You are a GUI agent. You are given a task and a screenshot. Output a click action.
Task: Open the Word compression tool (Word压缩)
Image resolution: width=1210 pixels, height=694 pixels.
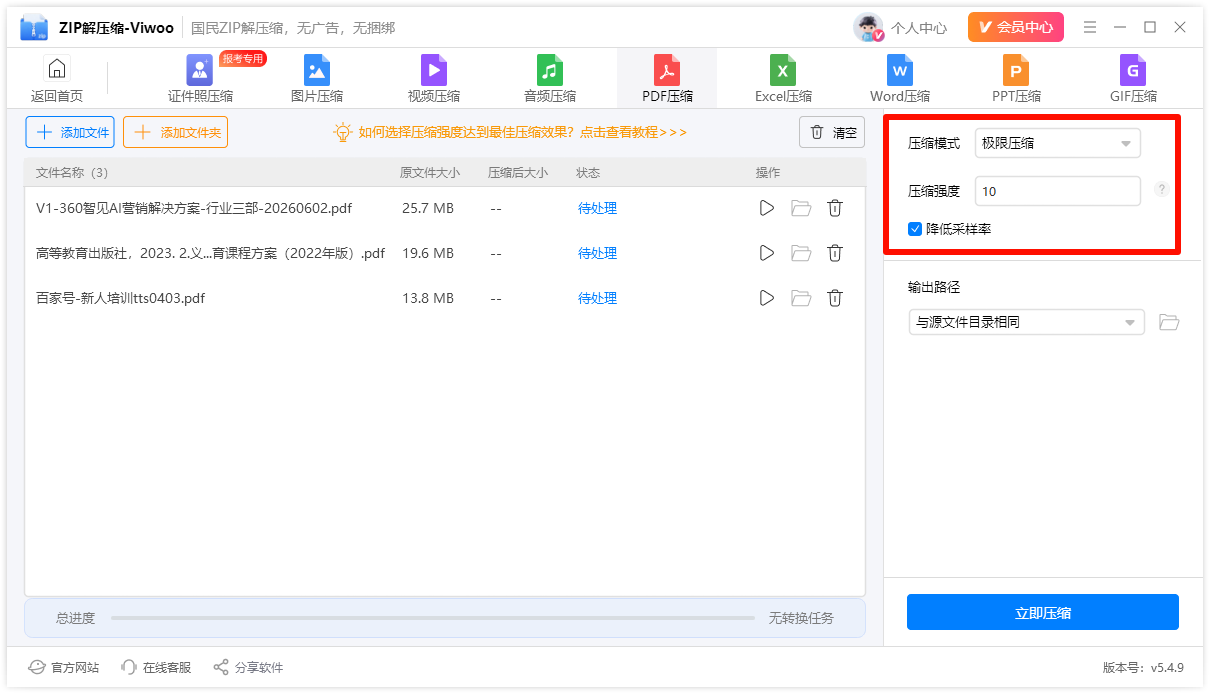coord(900,79)
